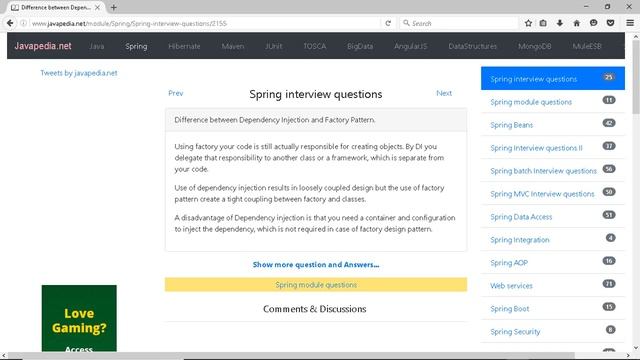Bookmark this page with the star icon
The height and width of the screenshot is (360, 640).
point(528,23)
